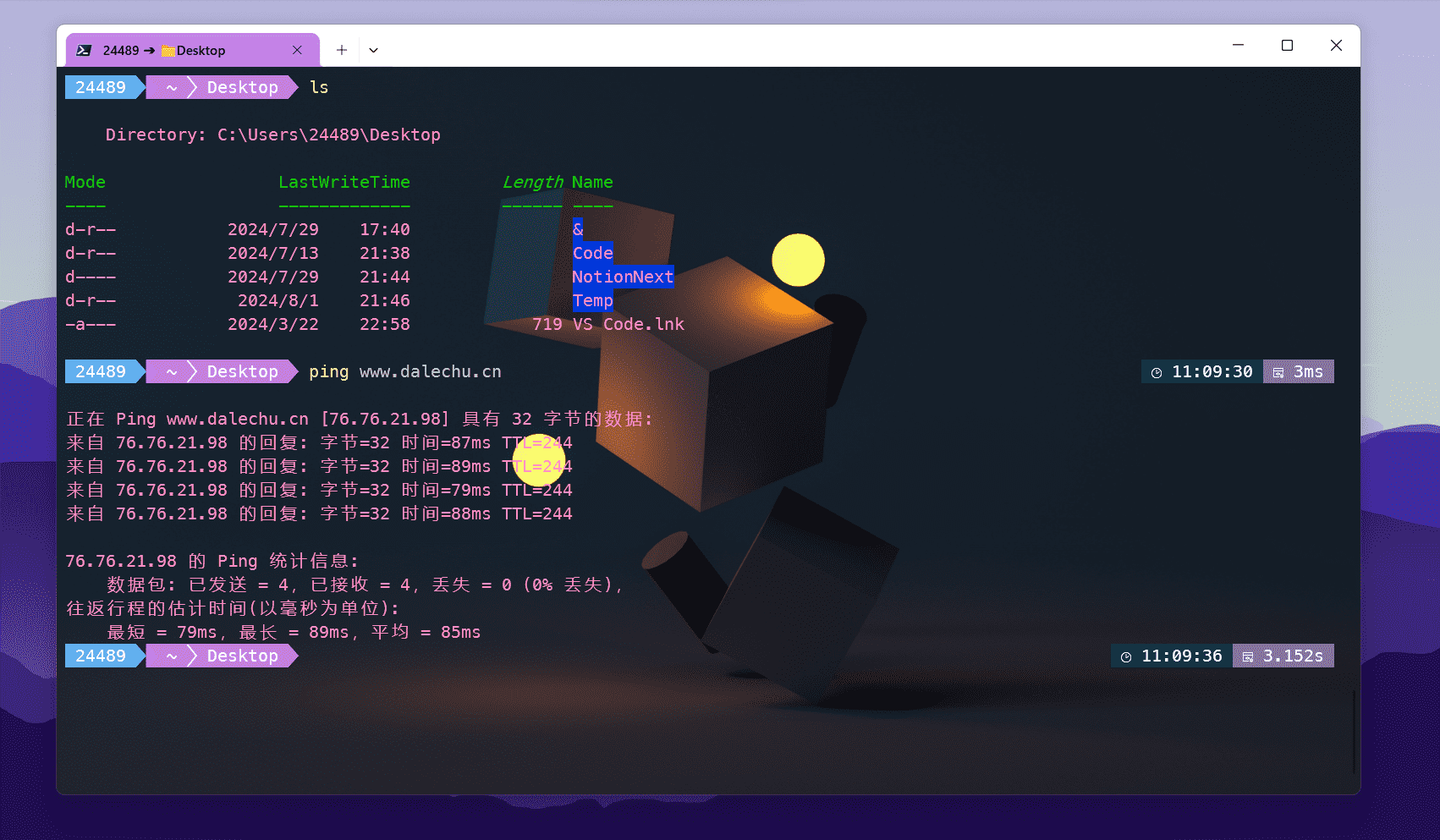Click the '3ms' duration value

(x=1309, y=371)
